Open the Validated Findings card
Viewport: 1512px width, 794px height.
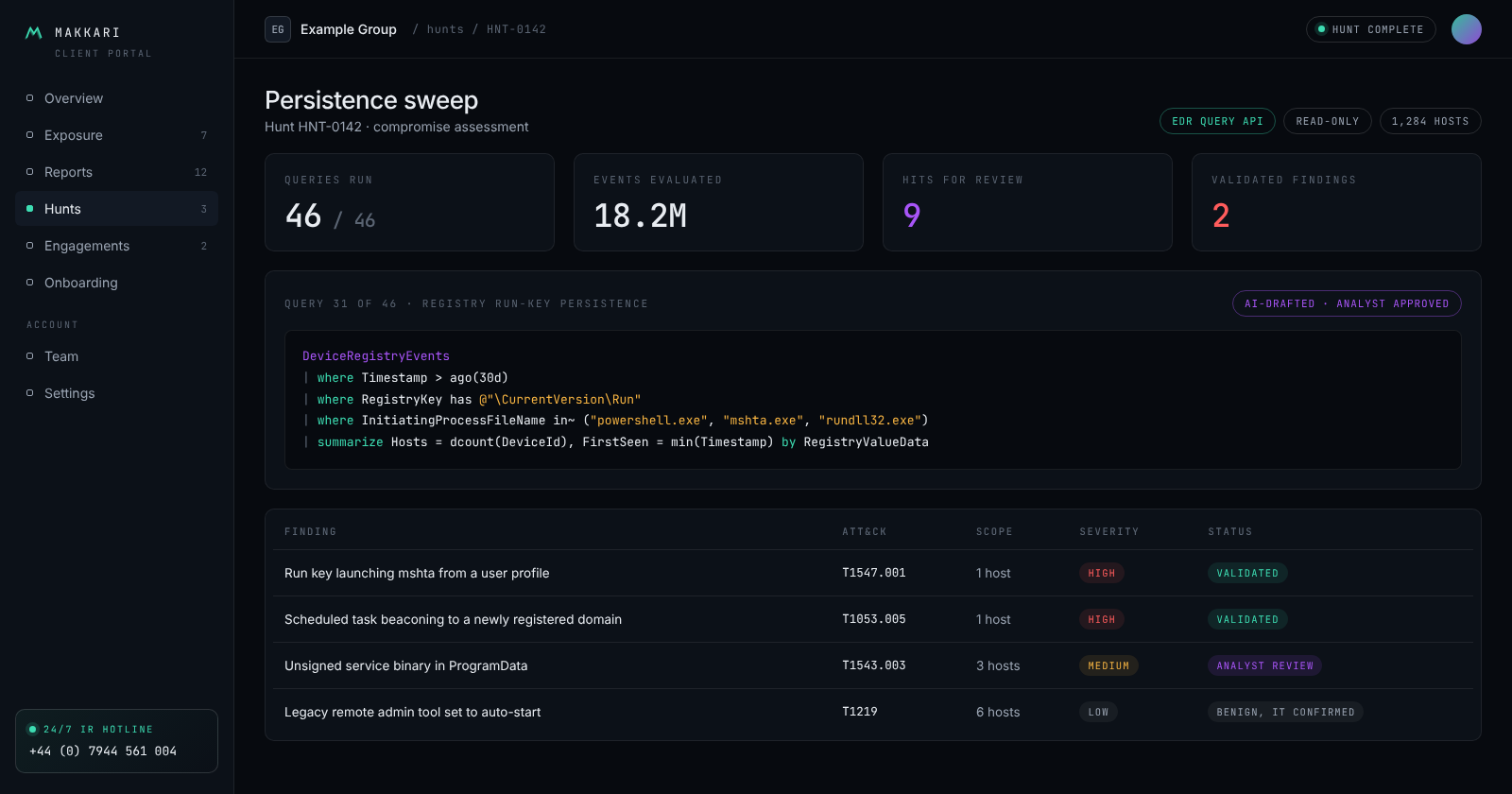coord(1336,202)
